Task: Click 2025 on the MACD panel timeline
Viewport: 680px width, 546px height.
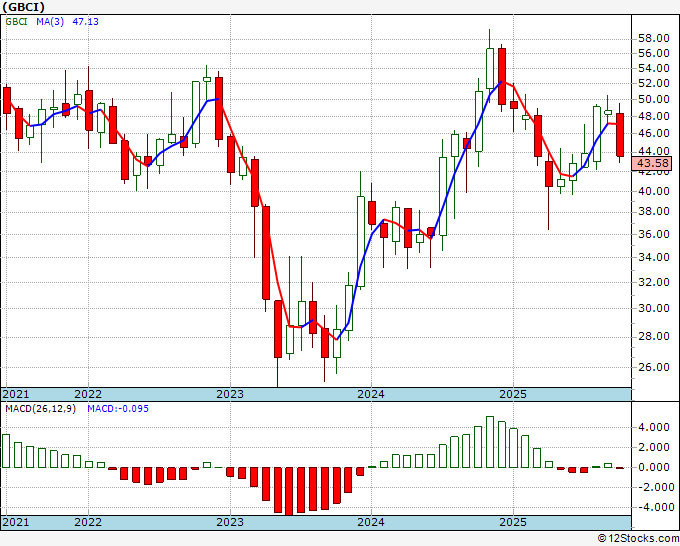Action: tap(512, 523)
